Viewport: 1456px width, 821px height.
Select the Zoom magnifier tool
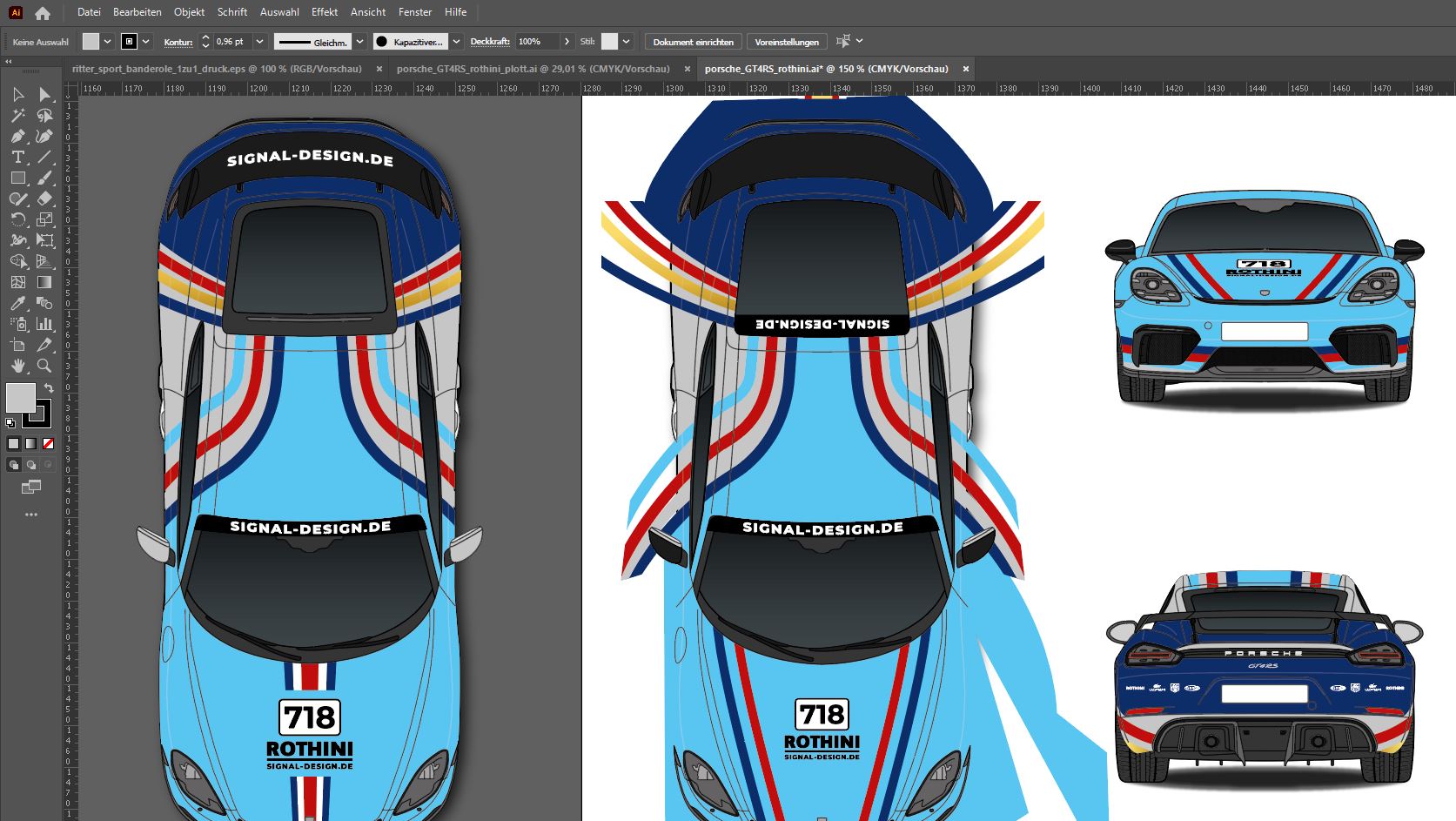tap(44, 366)
